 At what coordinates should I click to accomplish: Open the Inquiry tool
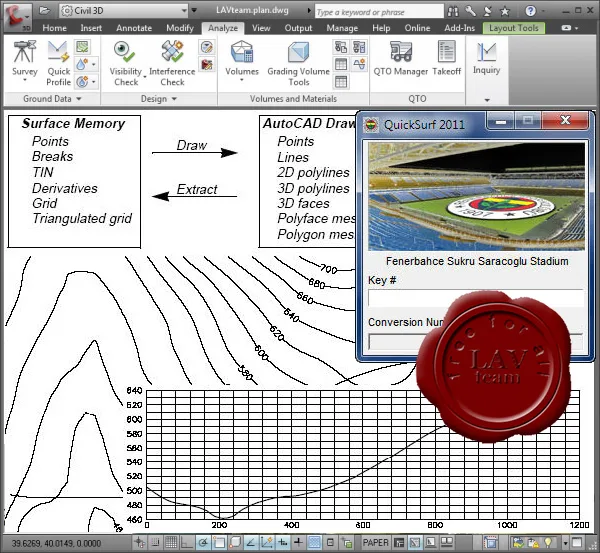486,58
